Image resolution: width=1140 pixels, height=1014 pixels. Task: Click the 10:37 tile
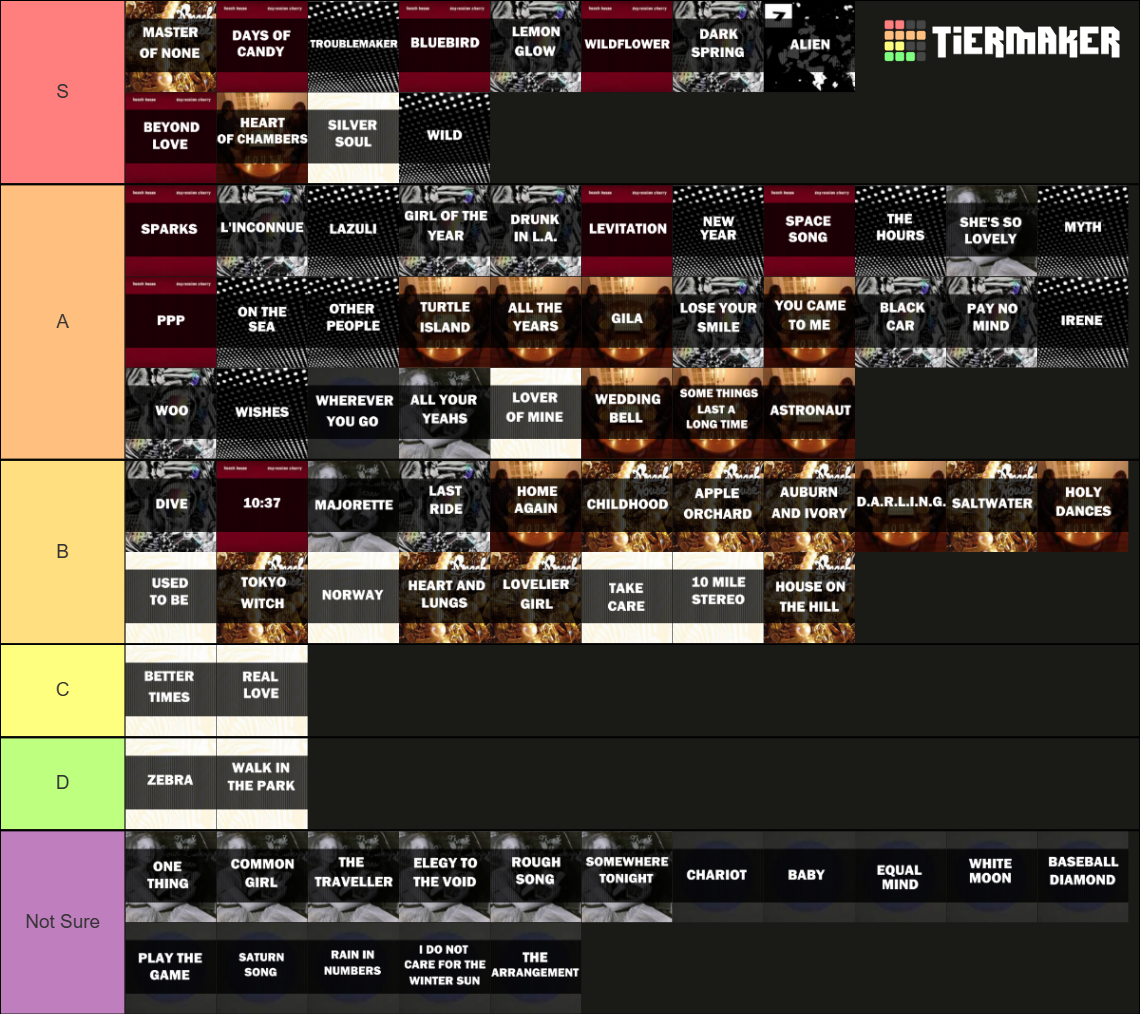tap(262, 506)
